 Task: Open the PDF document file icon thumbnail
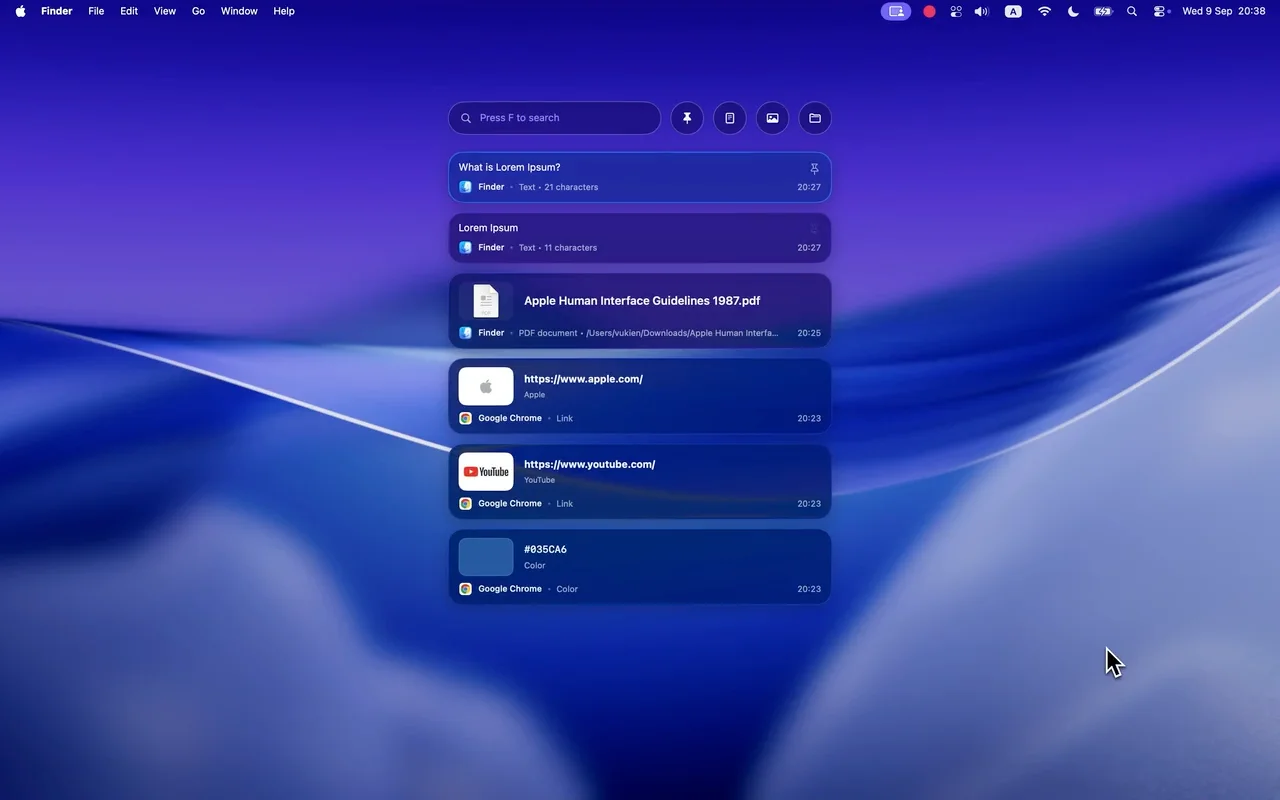486,301
